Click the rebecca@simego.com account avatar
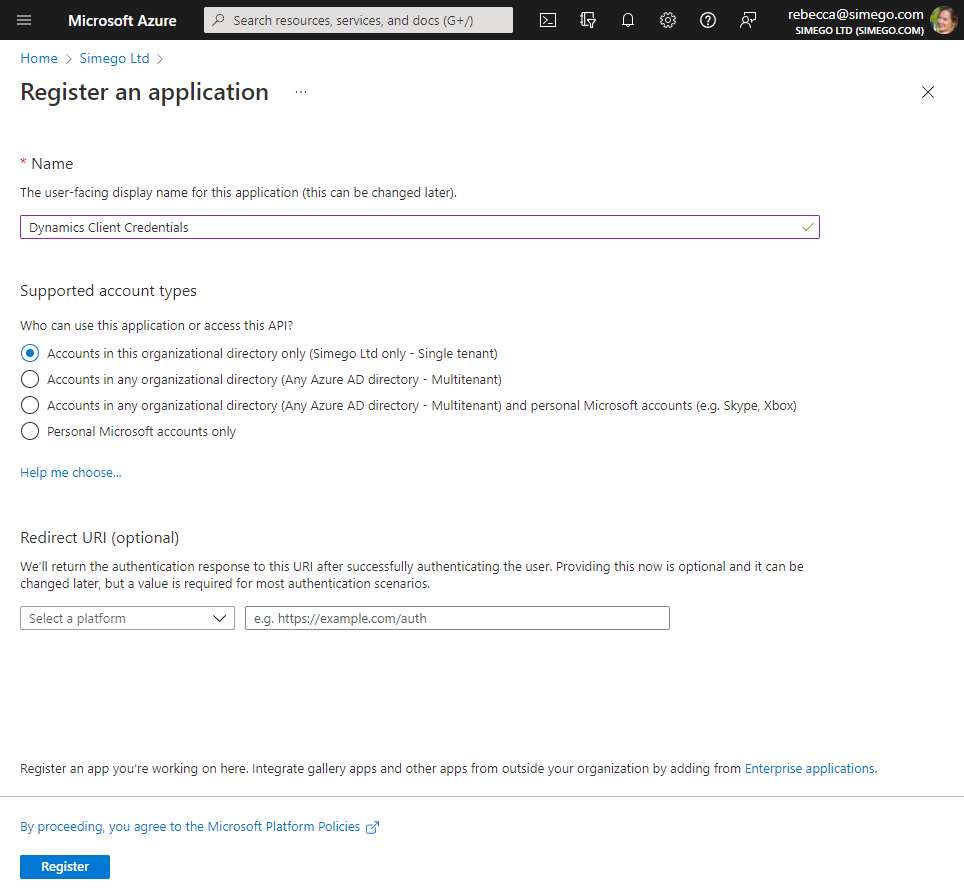 point(944,20)
